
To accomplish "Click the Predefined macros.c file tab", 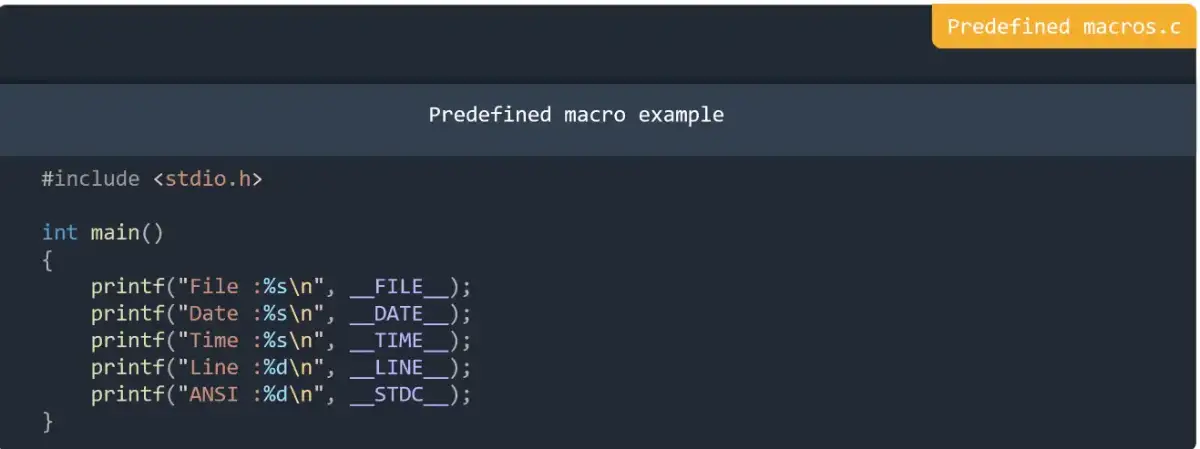I will 1063,27.
